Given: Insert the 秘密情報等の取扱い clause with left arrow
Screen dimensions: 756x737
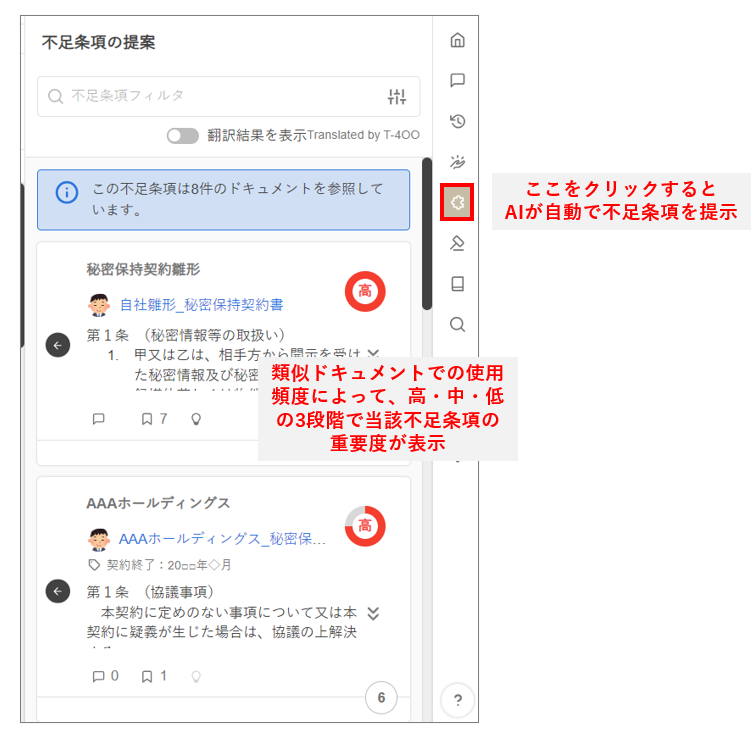Looking at the screenshot, I should [58, 345].
